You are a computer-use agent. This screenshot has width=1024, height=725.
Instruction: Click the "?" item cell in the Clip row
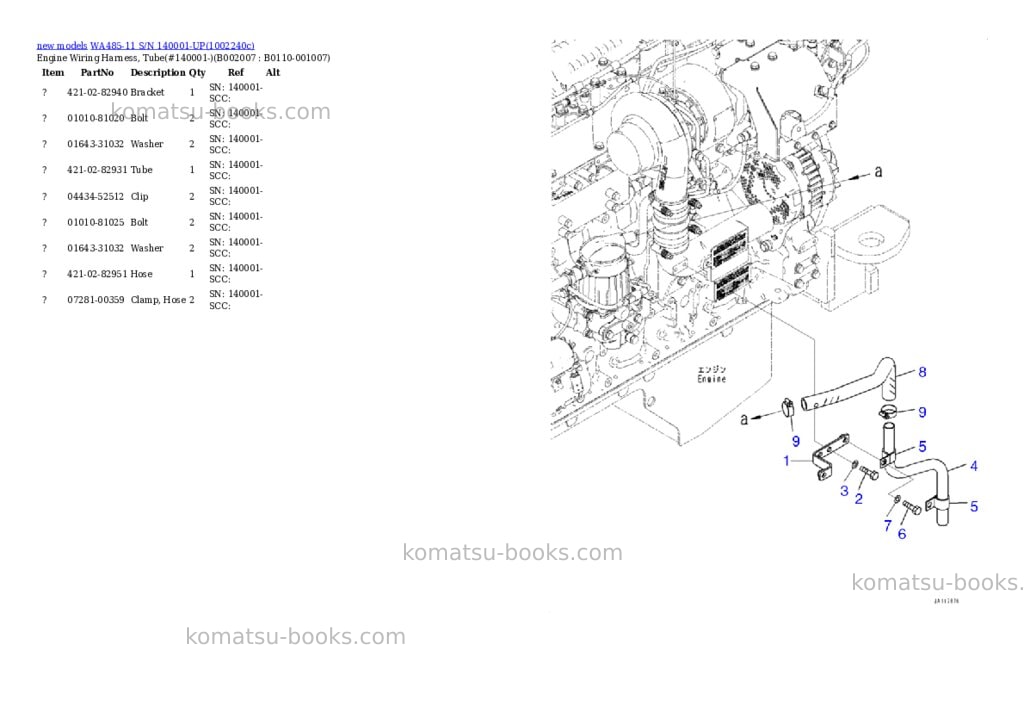[x=44, y=197]
